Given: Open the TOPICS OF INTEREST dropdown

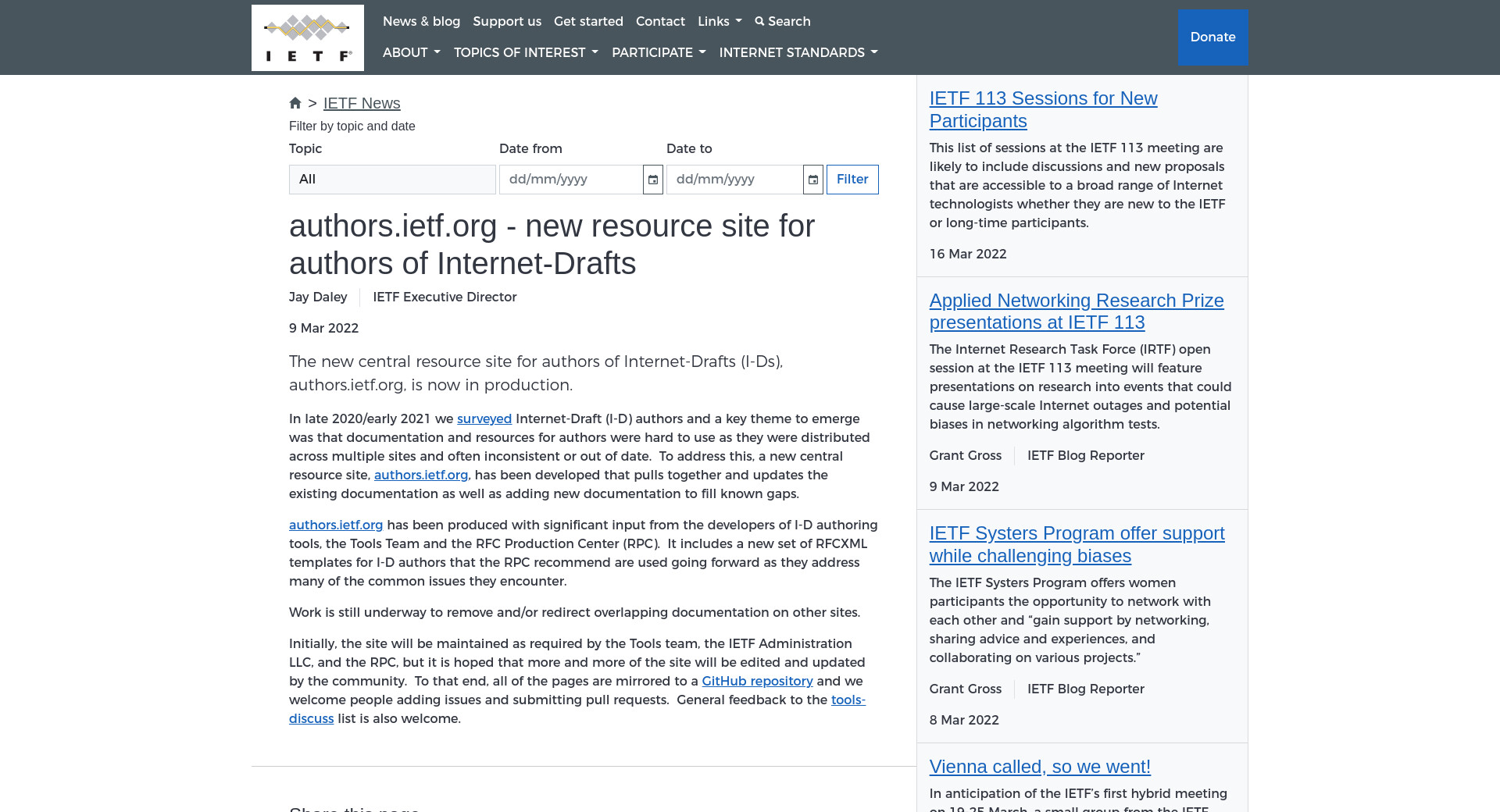Looking at the screenshot, I should (526, 52).
